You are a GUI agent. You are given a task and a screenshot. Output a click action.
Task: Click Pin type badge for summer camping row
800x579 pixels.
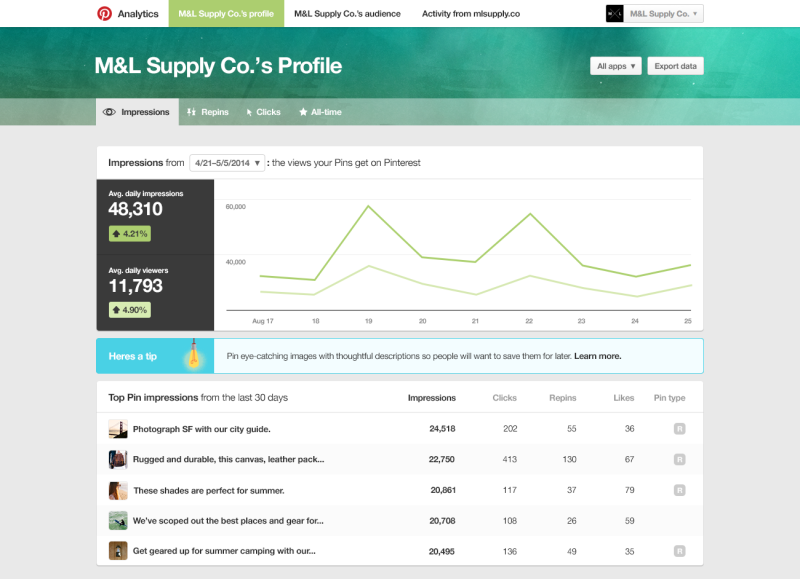[679, 551]
